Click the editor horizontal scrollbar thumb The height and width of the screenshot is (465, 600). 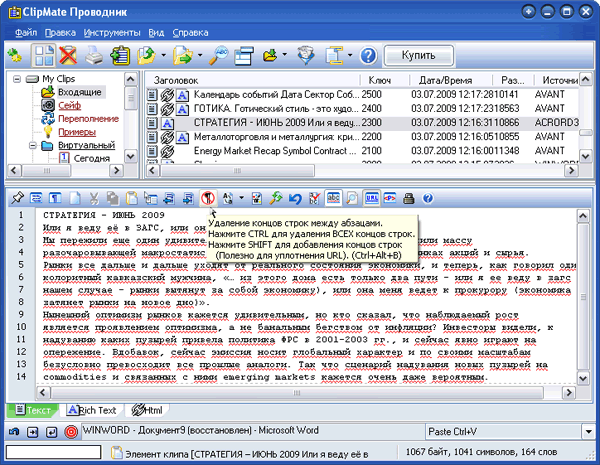pyautogui.click(x=297, y=393)
